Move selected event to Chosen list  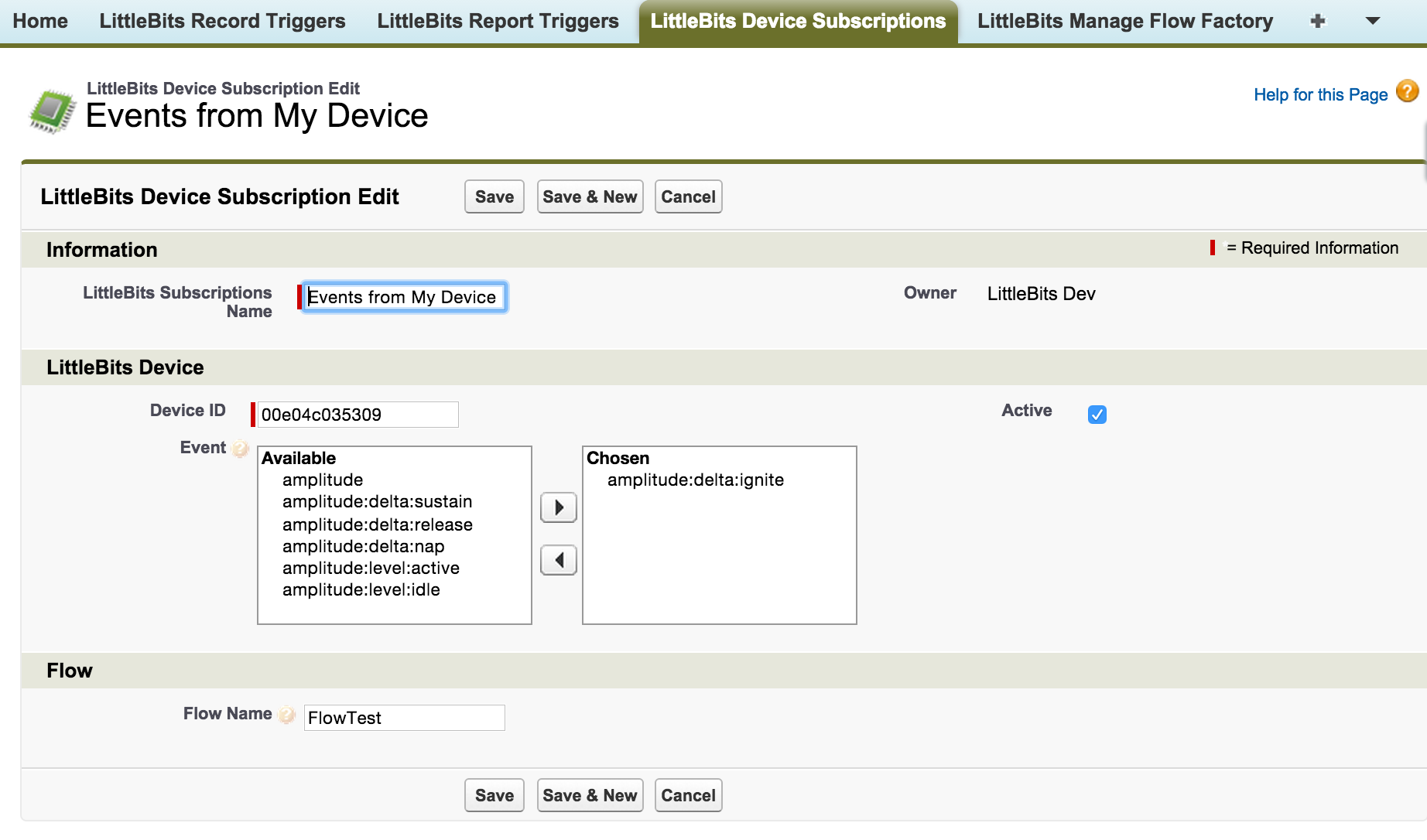coord(558,507)
